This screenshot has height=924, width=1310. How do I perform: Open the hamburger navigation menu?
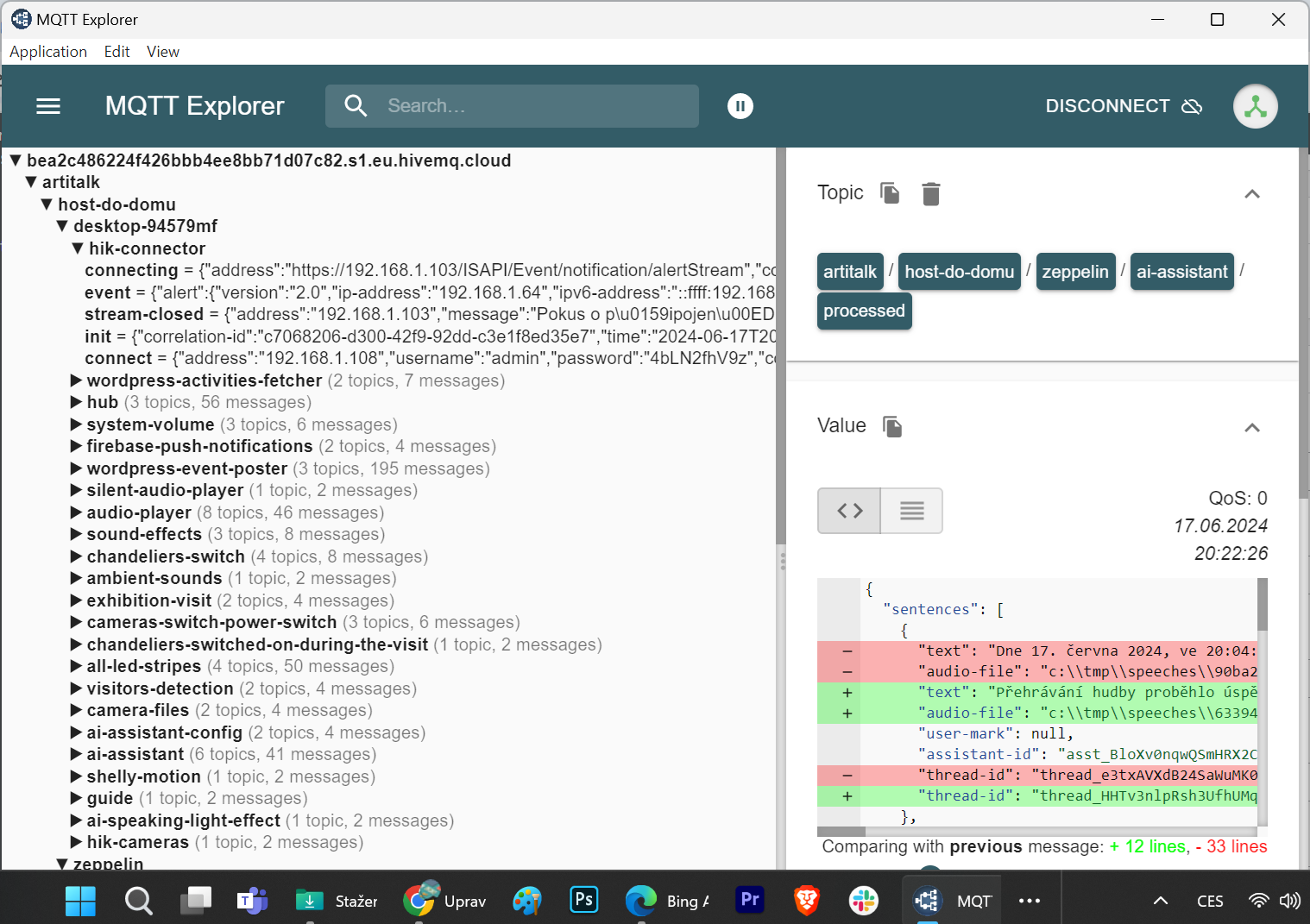tap(48, 106)
